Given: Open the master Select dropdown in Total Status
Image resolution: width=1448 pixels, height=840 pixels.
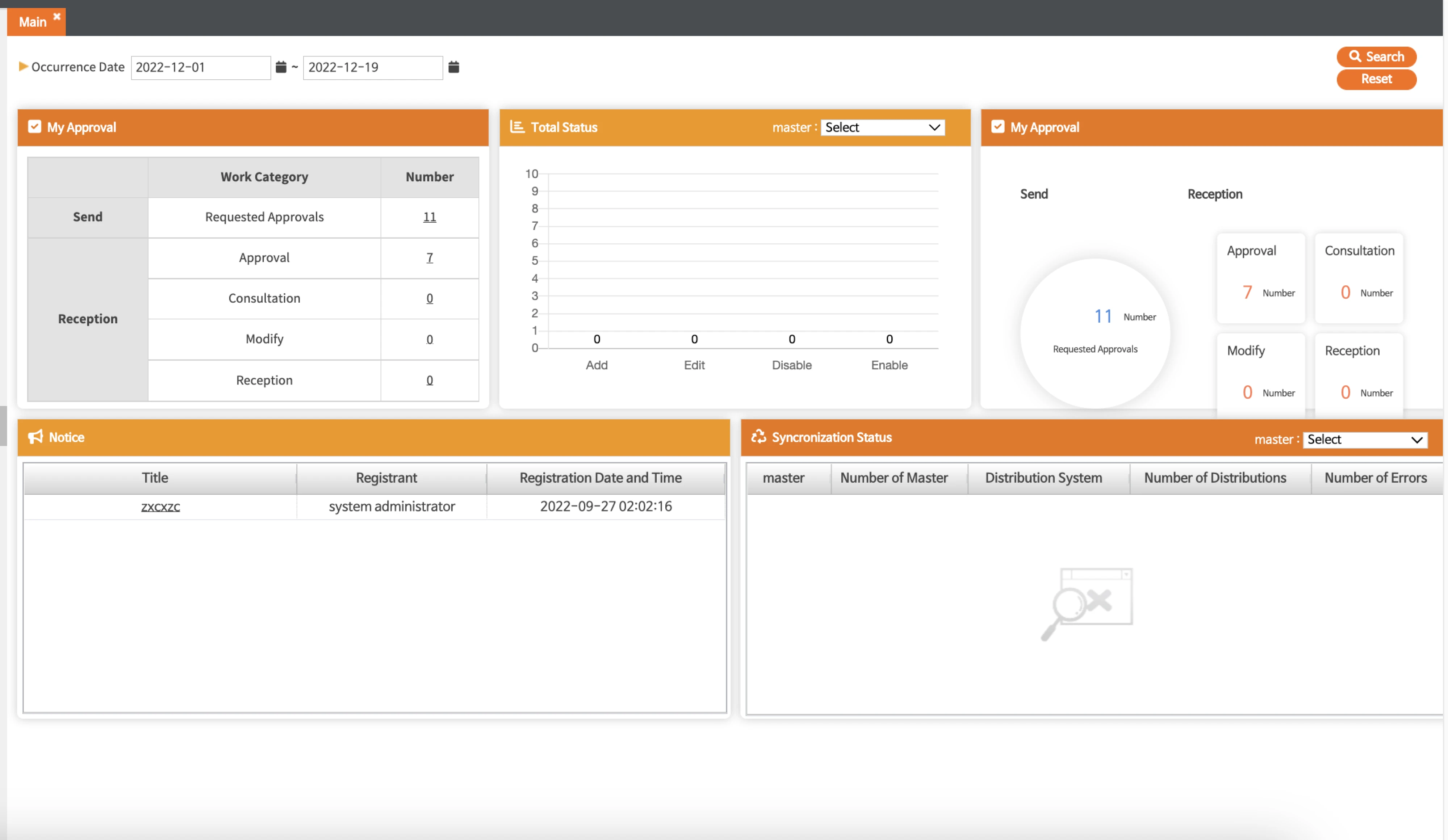Looking at the screenshot, I should pos(882,127).
